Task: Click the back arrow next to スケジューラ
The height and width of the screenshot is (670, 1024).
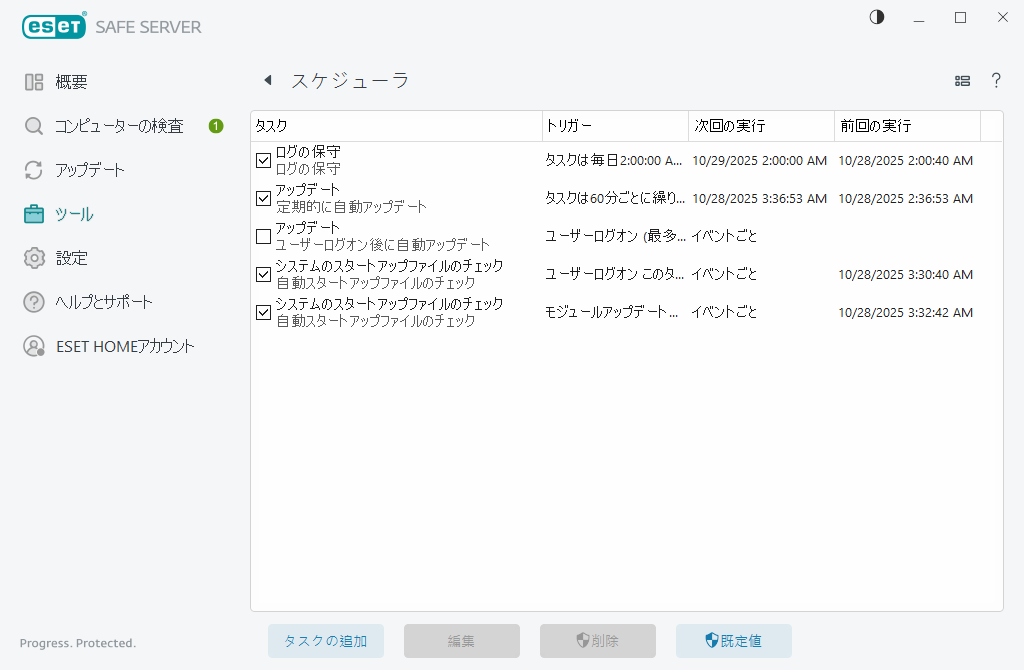Action: point(268,79)
